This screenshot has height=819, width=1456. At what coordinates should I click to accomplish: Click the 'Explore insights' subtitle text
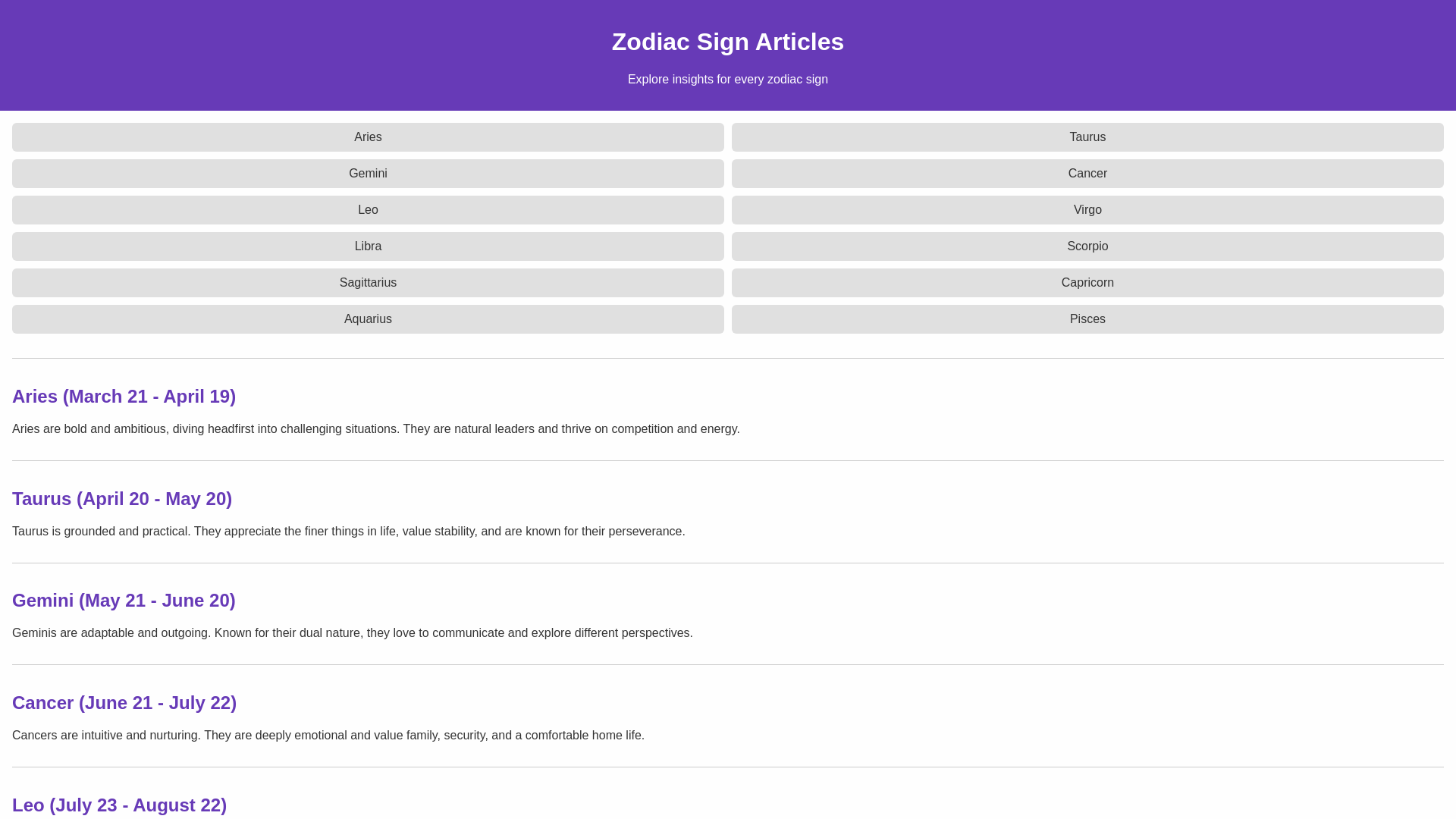727,80
